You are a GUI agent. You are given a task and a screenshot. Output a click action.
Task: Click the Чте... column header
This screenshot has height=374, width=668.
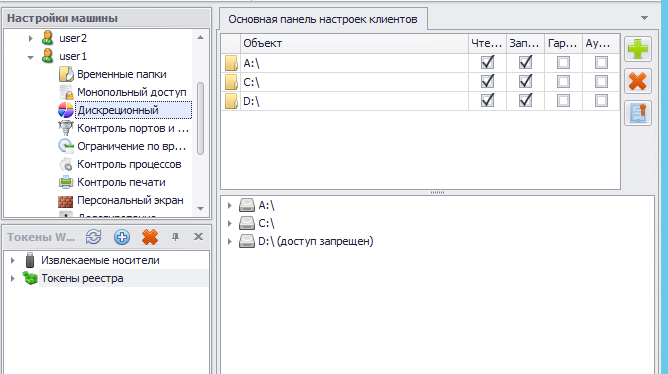coord(487,43)
